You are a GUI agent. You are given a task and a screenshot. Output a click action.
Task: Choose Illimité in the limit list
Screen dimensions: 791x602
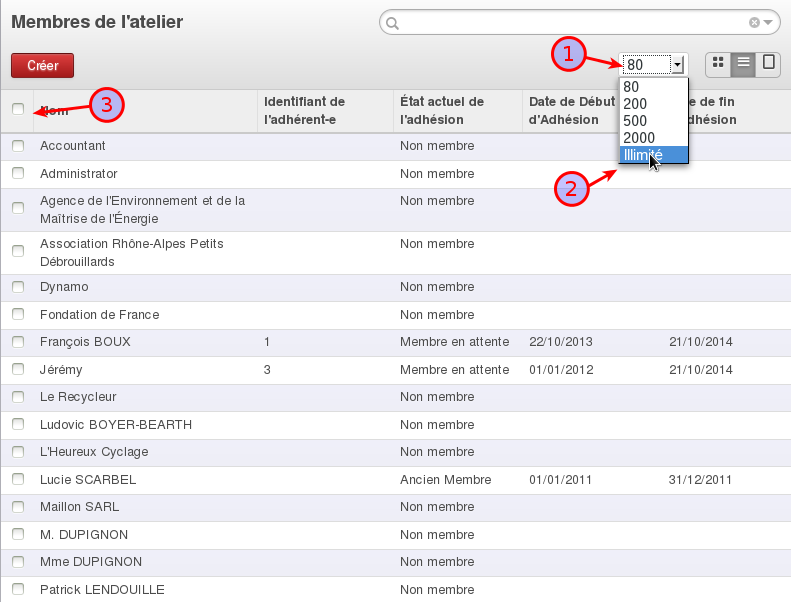pos(653,155)
